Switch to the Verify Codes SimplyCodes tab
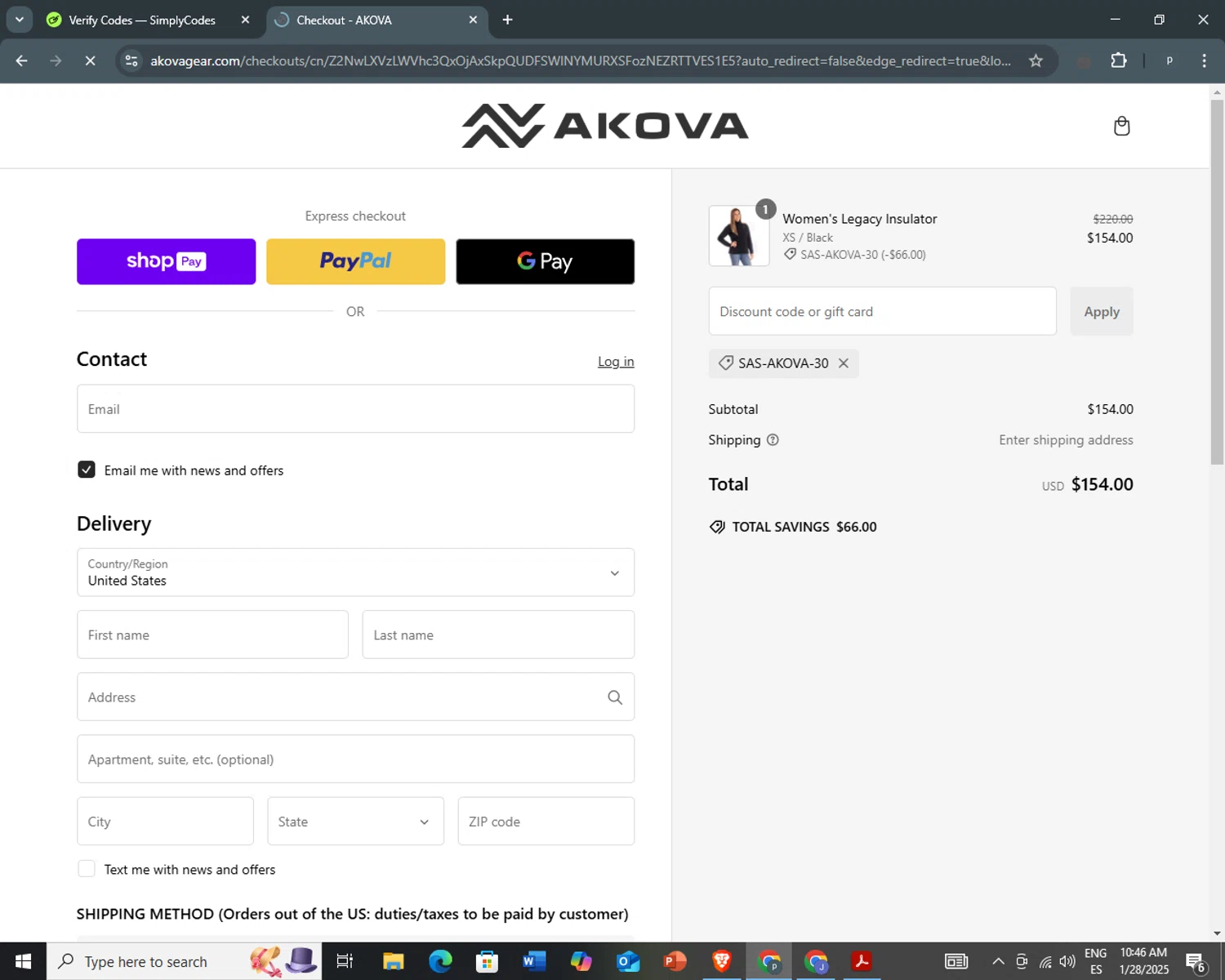The height and width of the screenshot is (980, 1225). pos(141,20)
